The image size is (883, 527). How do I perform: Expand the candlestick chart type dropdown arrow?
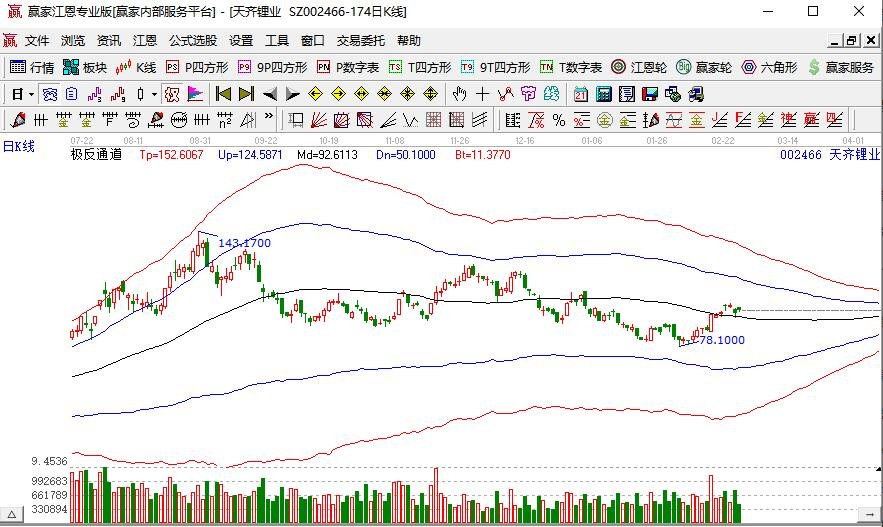(154, 95)
